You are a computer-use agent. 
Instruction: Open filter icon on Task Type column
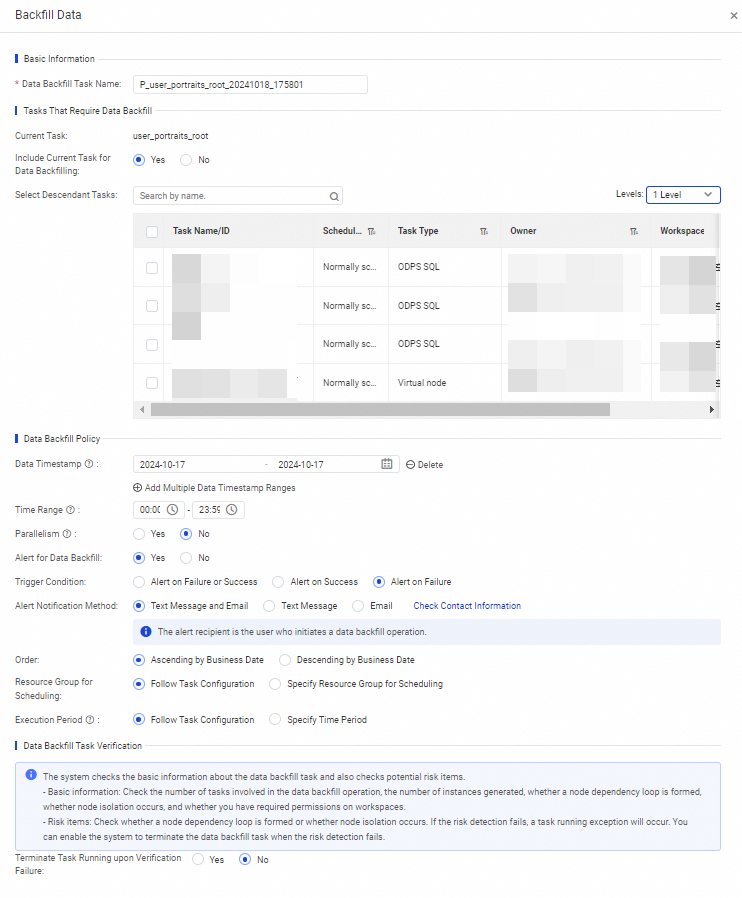[484, 231]
